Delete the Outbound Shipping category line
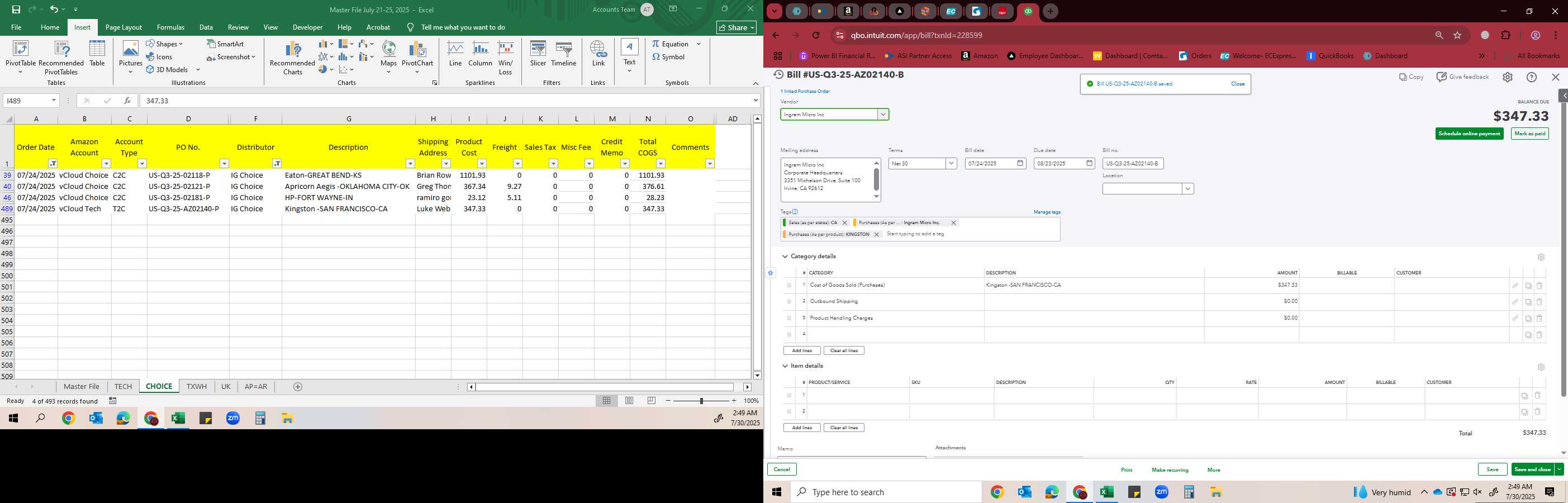This screenshot has width=1568, height=503. click(1540, 302)
